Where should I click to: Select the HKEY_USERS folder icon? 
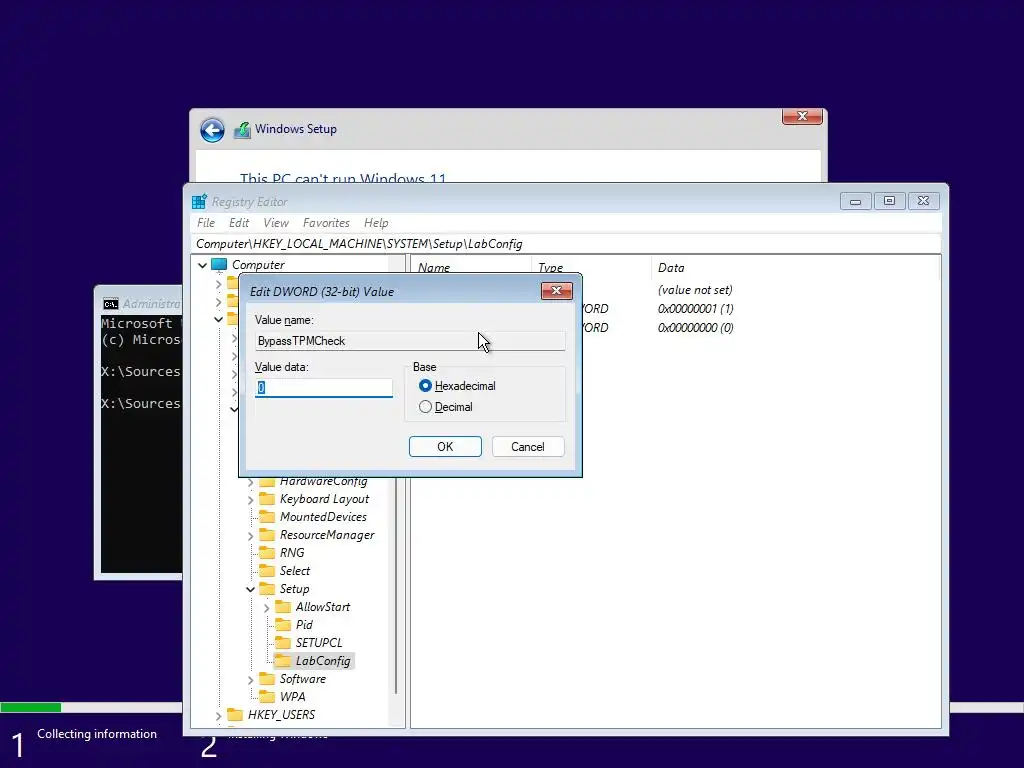pos(235,714)
